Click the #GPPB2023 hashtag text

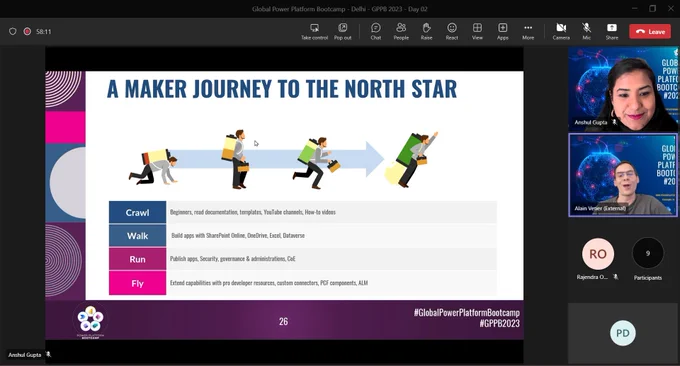[x=499, y=323]
